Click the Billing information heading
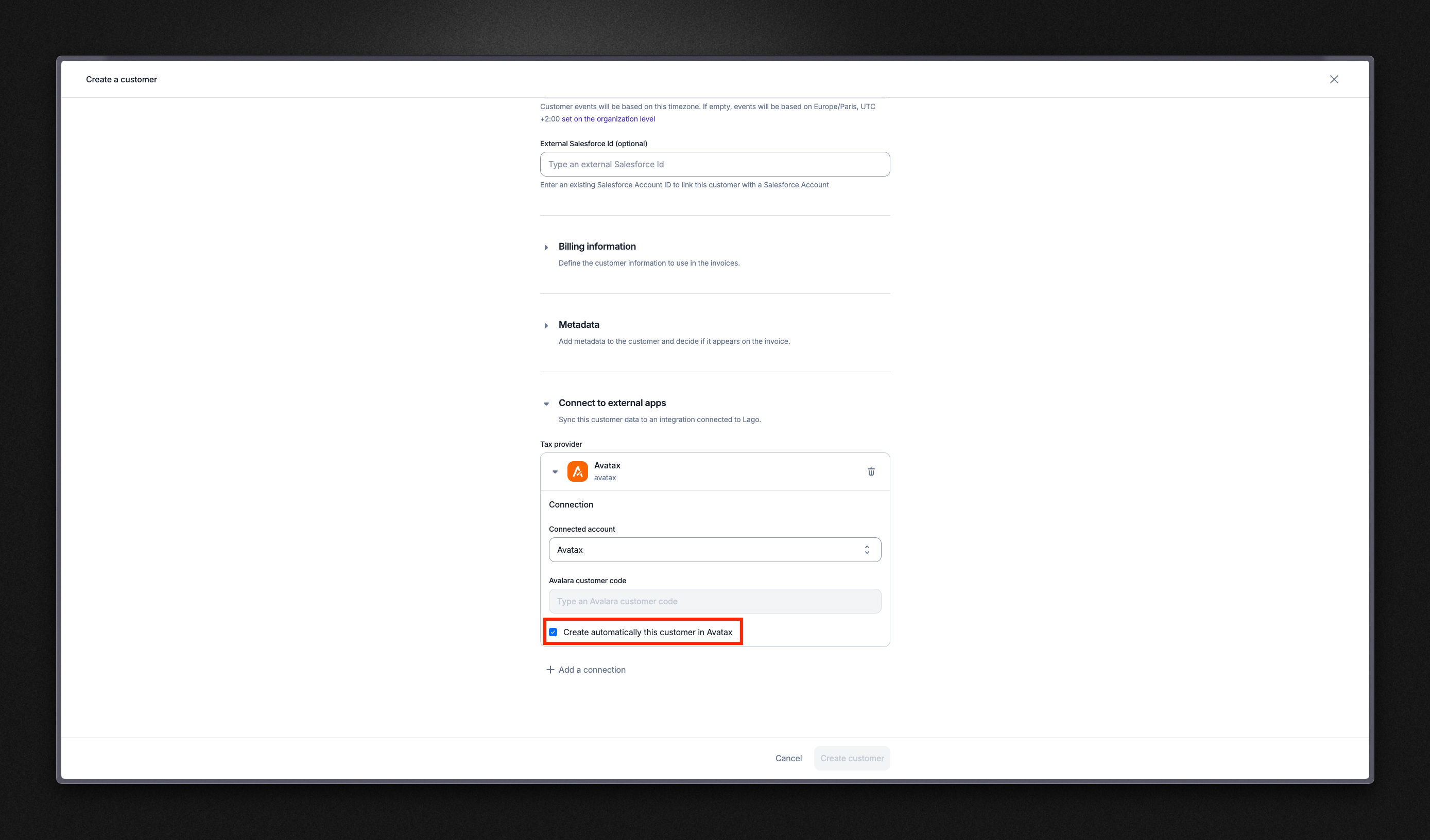 coord(597,246)
